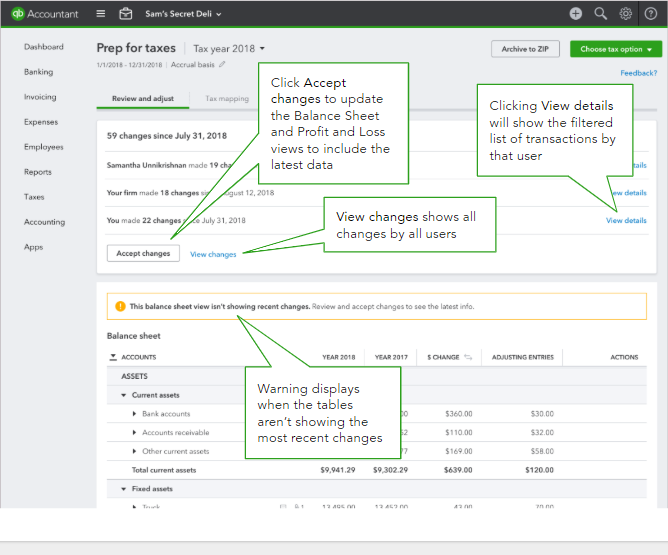Click the ADJUSTING ENTRIES column header
The height and width of the screenshot is (555, 668).
click(x=523, y=357)
